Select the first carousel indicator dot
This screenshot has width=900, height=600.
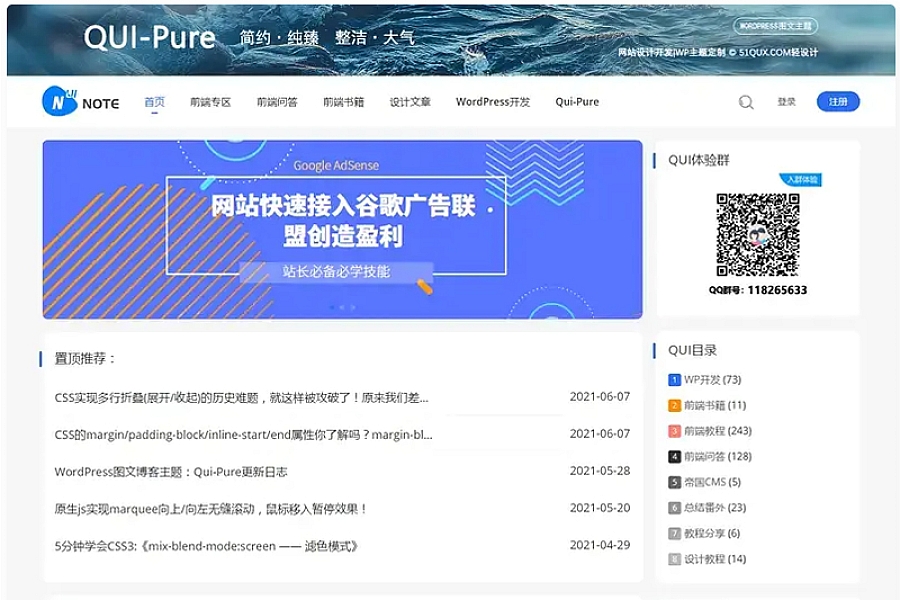coord(332,308)
